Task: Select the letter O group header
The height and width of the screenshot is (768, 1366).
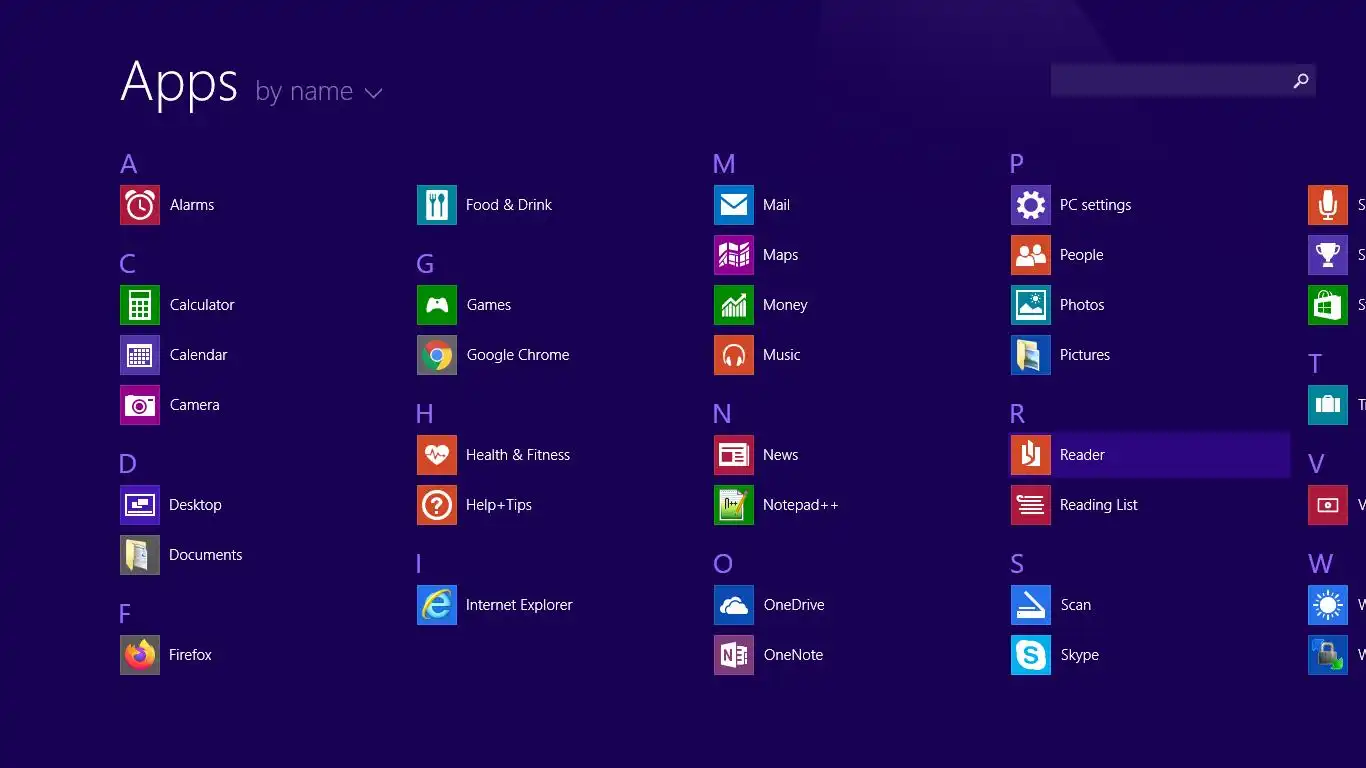Action: [x=723, y=564]
